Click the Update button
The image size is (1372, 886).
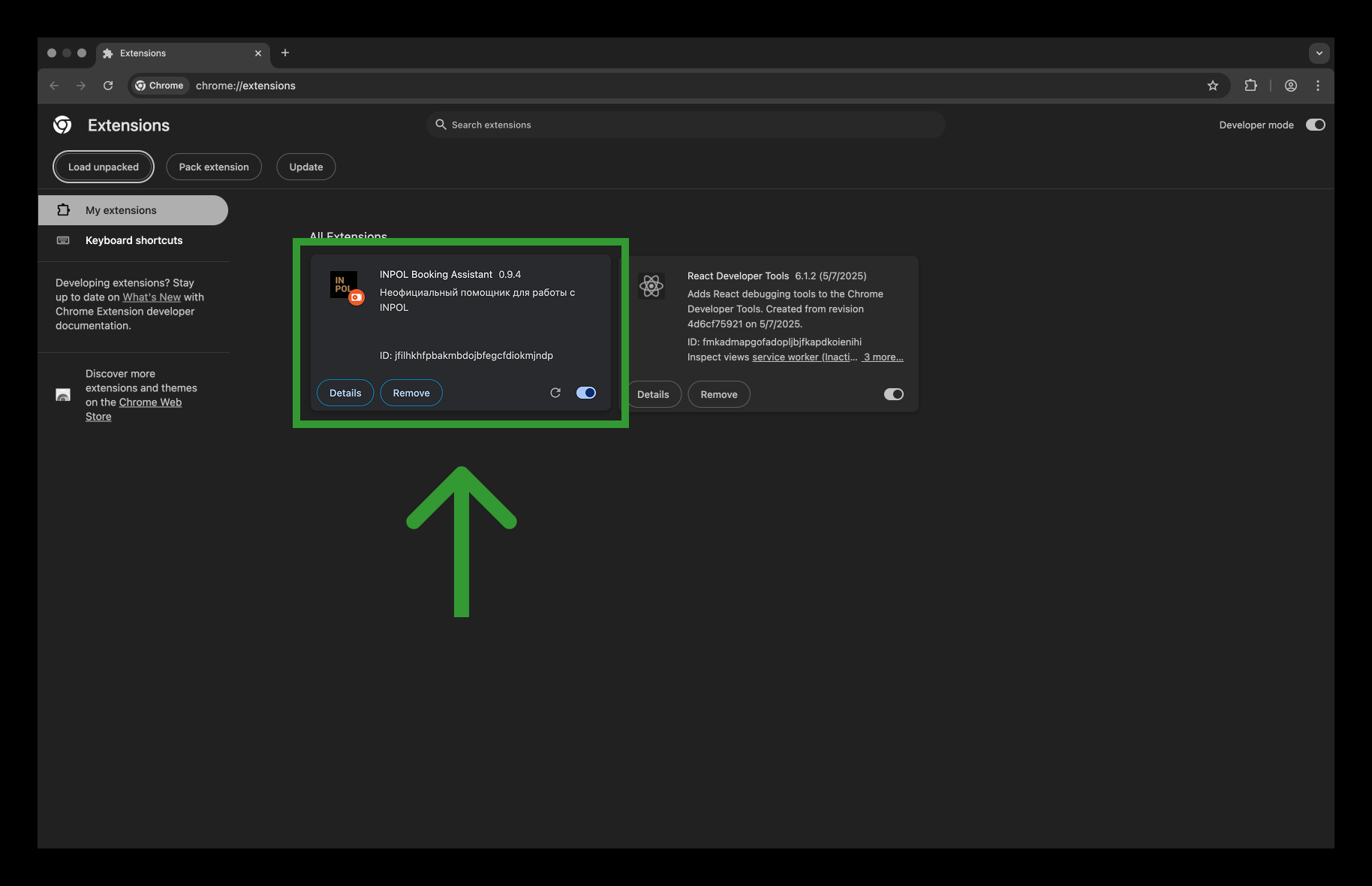coord(306,167)
